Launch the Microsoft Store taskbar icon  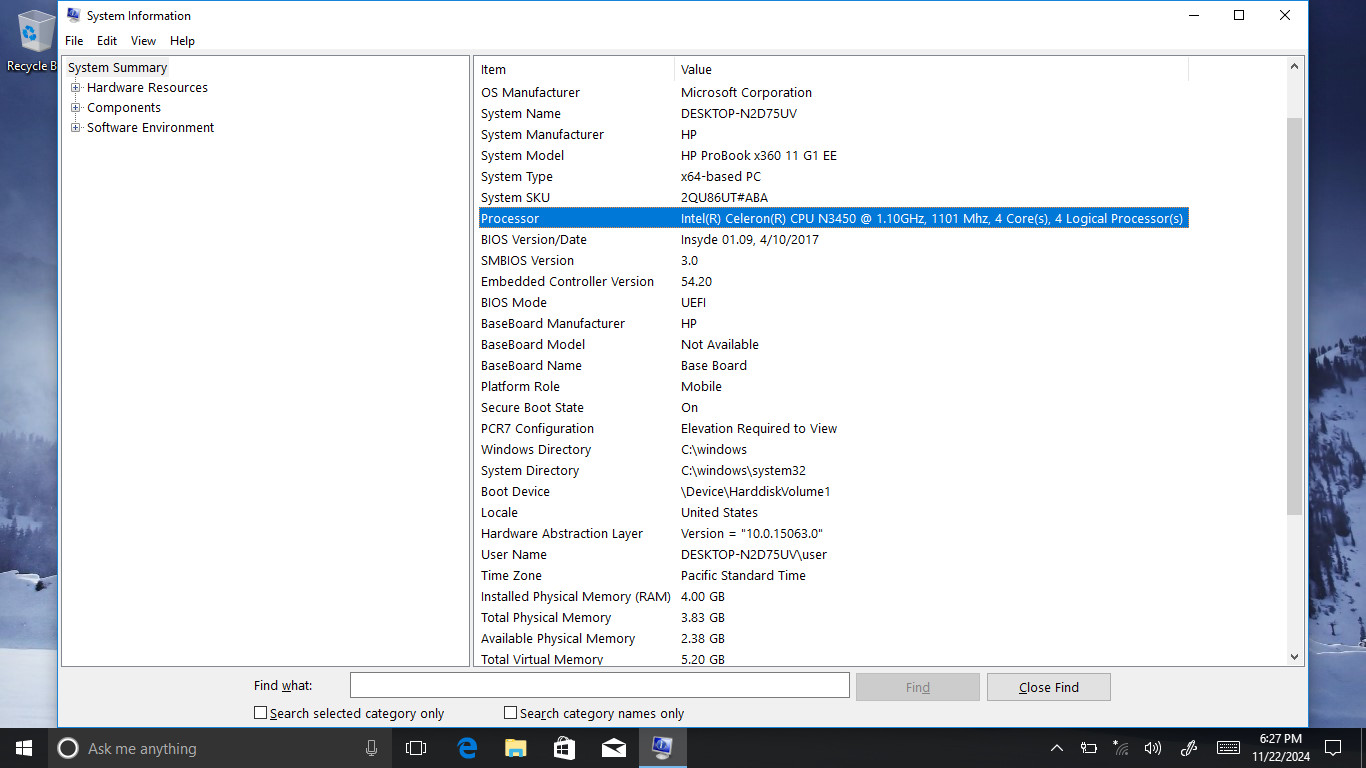click(564, 748)
